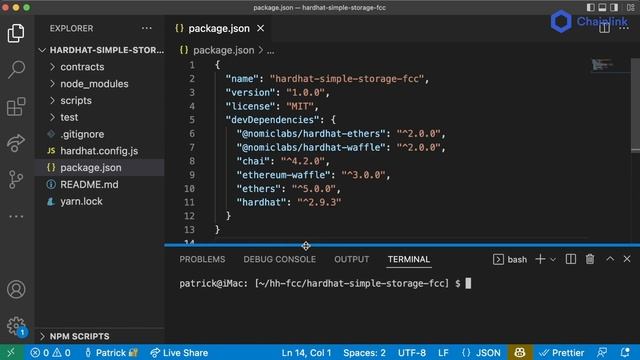This screenshot has height=360, width=640.
Task: Click line 2 "name" key in editor
Action: (x=242, y=79)
